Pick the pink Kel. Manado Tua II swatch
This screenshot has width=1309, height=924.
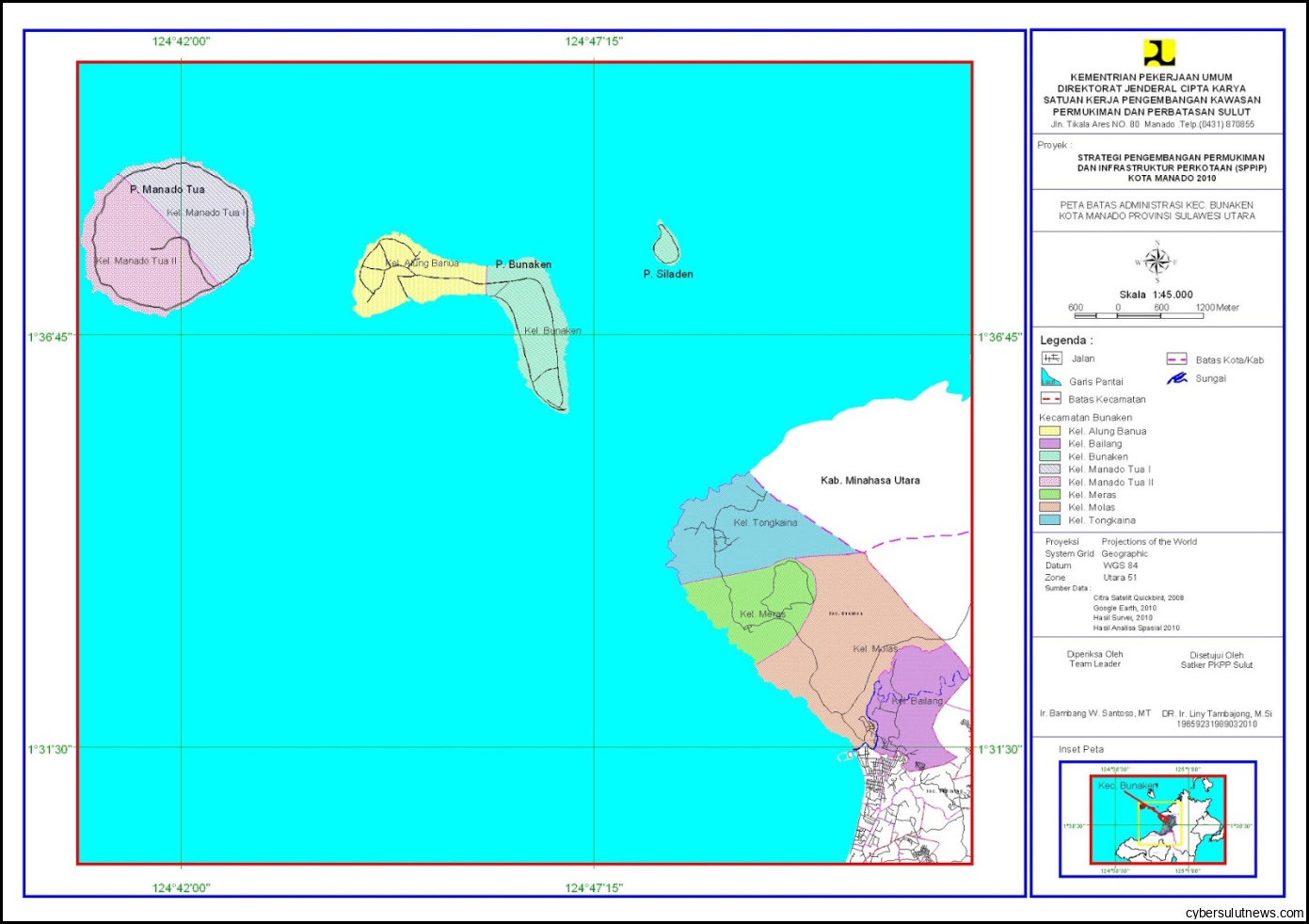pos(1049,482)
